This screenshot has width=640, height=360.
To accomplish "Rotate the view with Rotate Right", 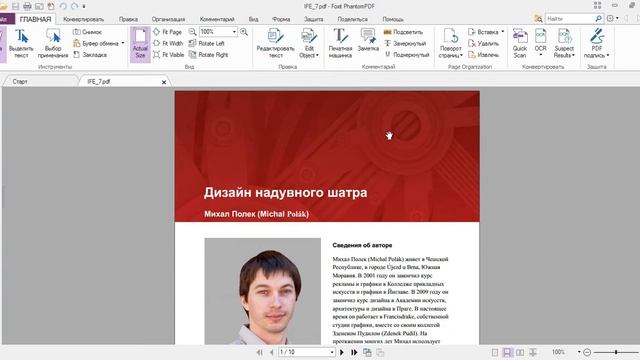I will coord(208,55).
